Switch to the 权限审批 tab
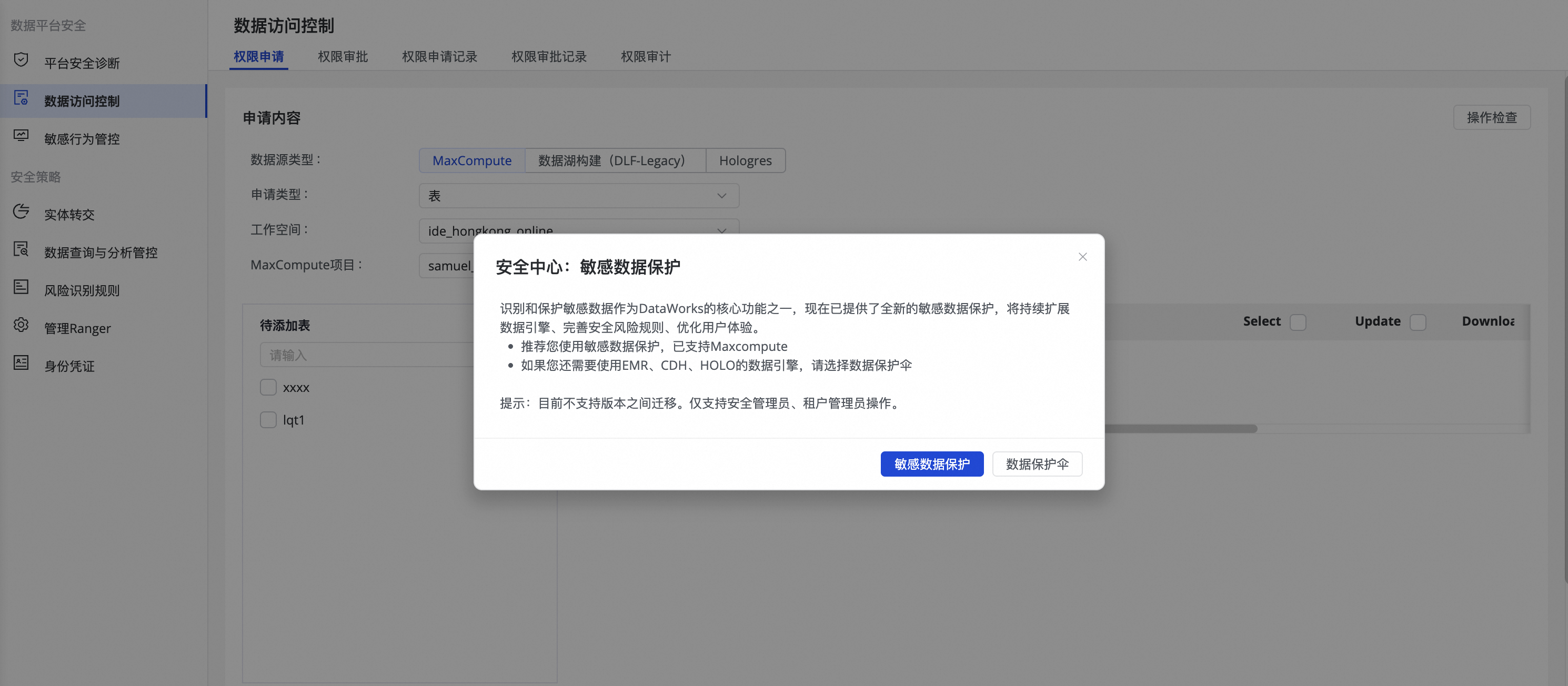This screenshot has width=1568, height=686. [x=343, y=57]
